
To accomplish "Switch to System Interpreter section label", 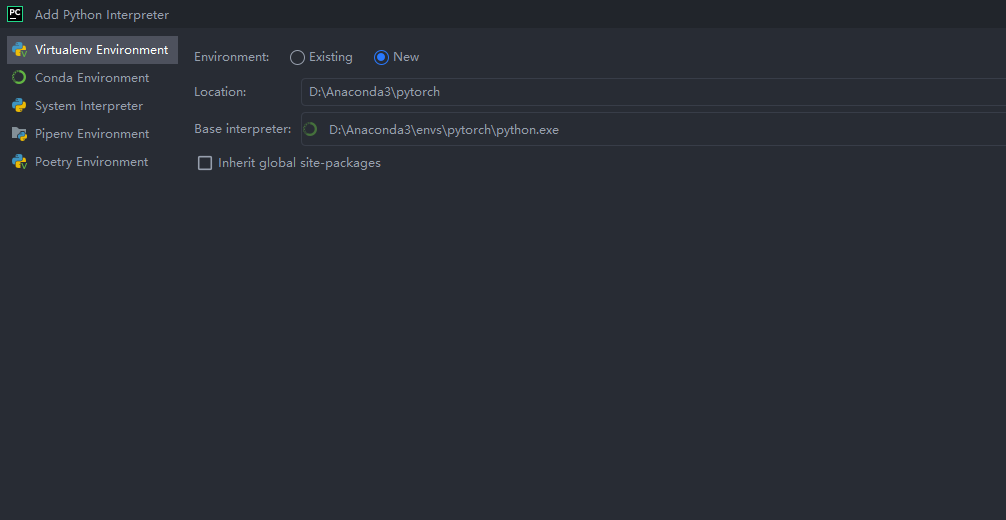I will tap(89, 106).
